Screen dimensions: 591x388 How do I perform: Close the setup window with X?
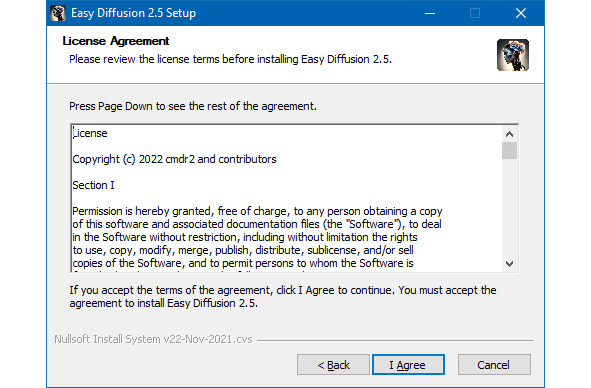point(521,13)
